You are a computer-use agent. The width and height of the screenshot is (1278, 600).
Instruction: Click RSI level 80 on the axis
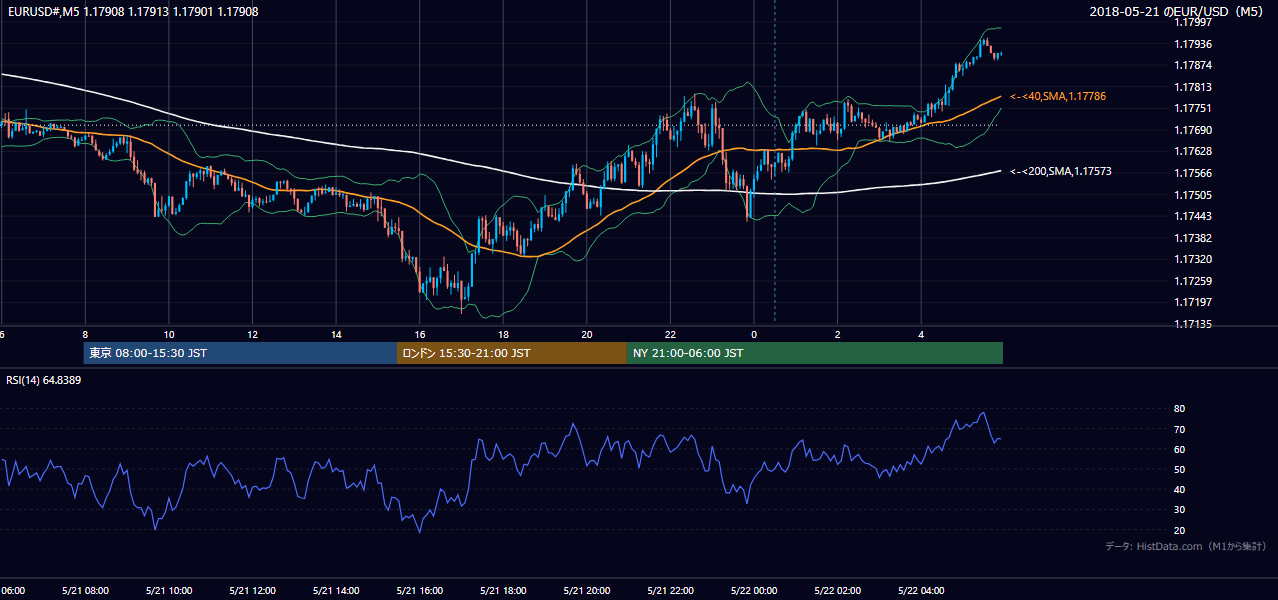click(1180, 409)
